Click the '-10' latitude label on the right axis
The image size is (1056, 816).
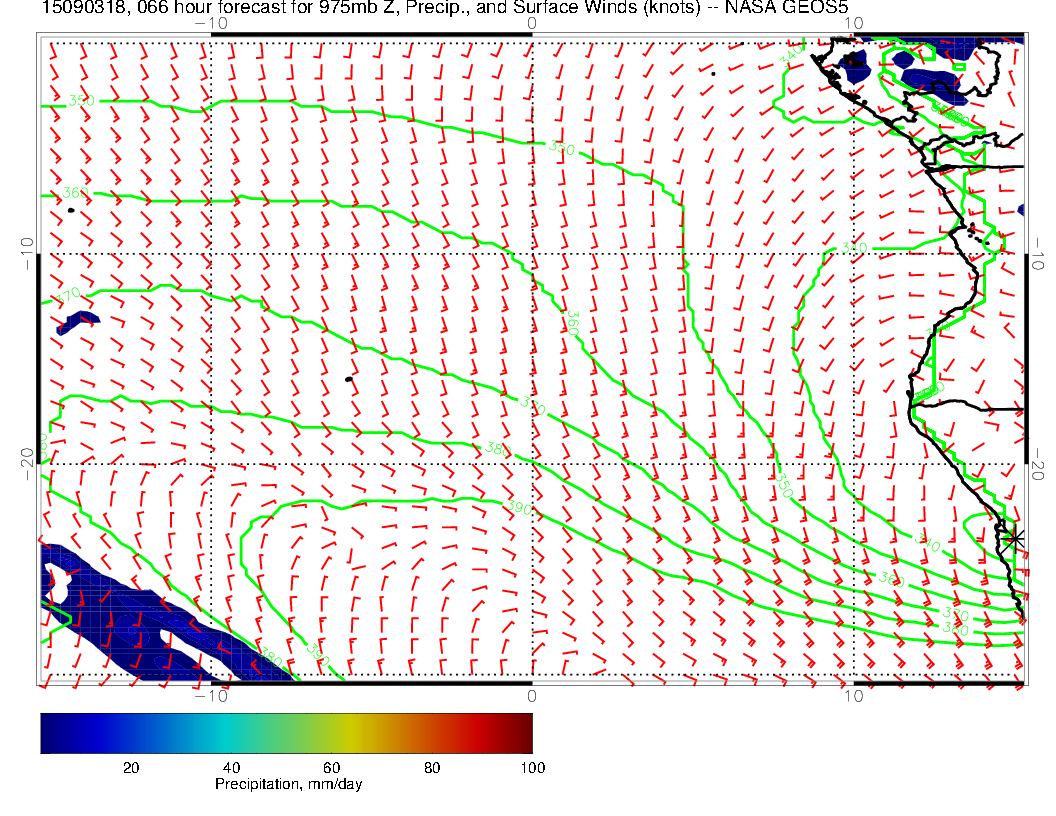tap(1038, 253)
